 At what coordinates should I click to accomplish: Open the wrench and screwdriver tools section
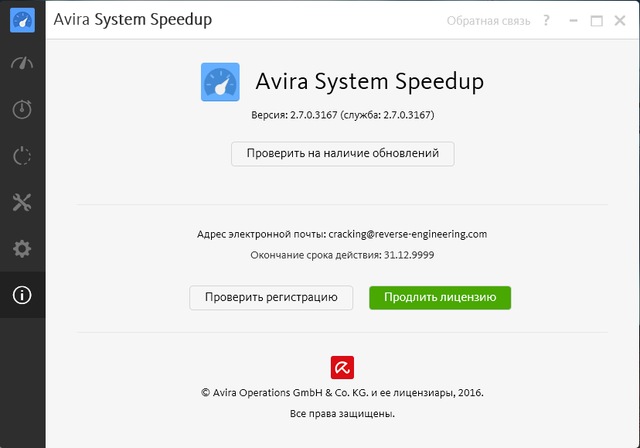(x=22, y=203)
